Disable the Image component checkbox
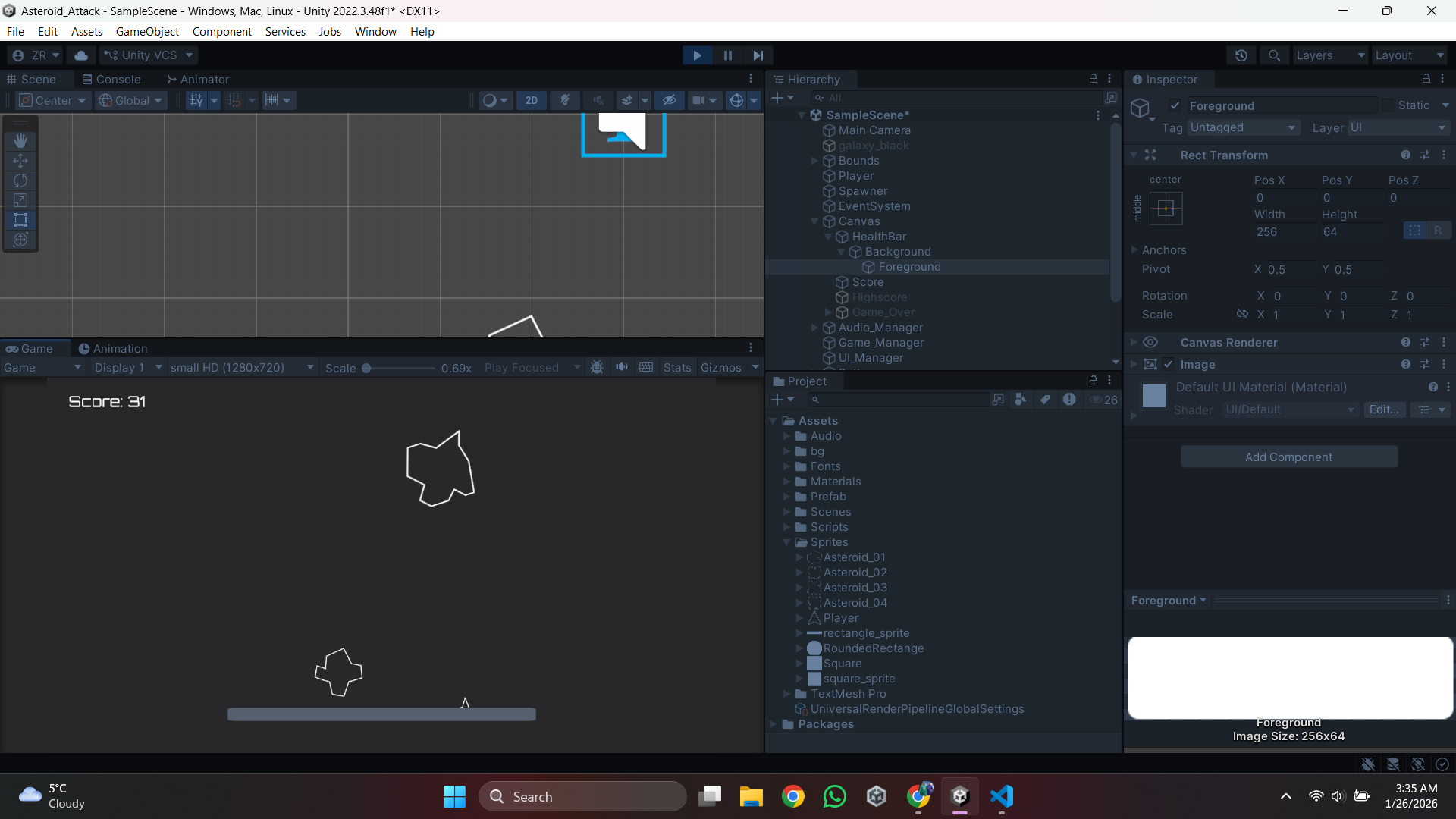The image size is (1456, 819). point(1169,365)
